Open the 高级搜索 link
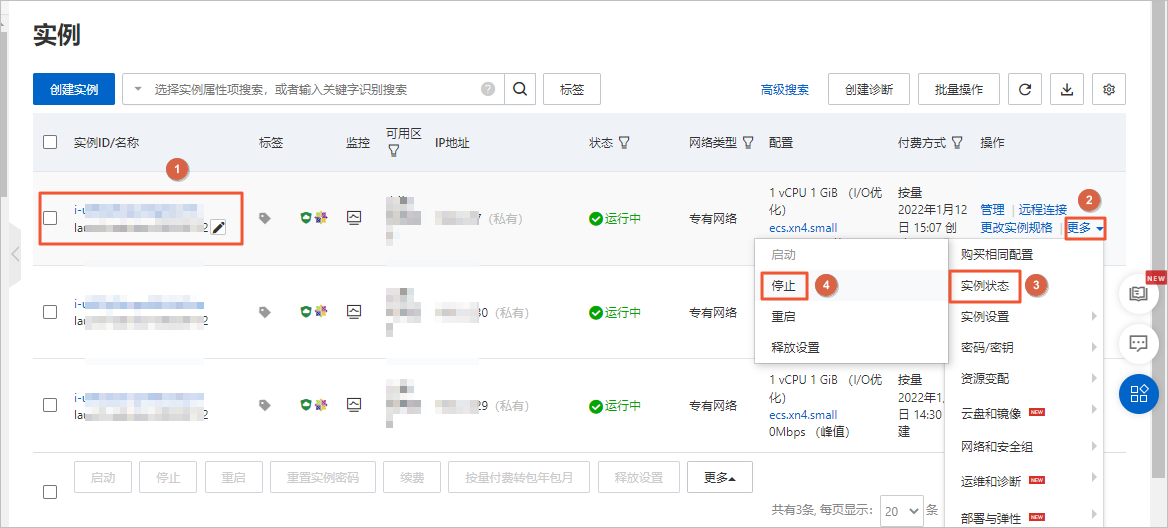Viewport: 1168px width, 528px height. [x=784, y=89]
